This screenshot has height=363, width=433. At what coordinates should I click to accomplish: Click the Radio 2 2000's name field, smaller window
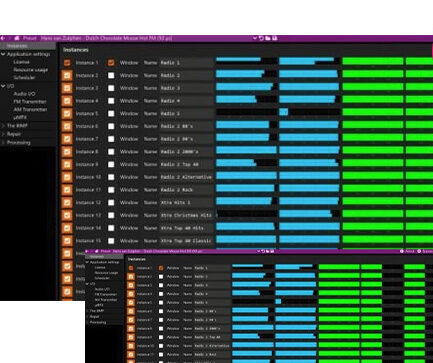(x=211, y=328)
